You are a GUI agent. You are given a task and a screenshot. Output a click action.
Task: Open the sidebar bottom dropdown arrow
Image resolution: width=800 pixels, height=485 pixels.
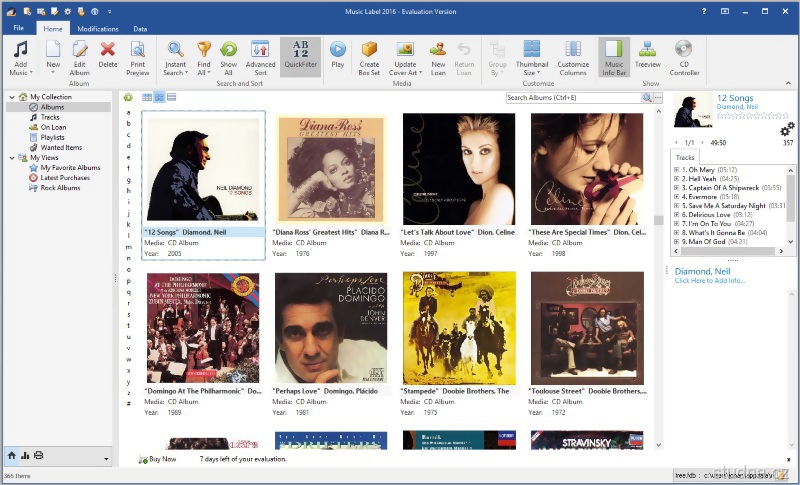(x=106, y=458)
